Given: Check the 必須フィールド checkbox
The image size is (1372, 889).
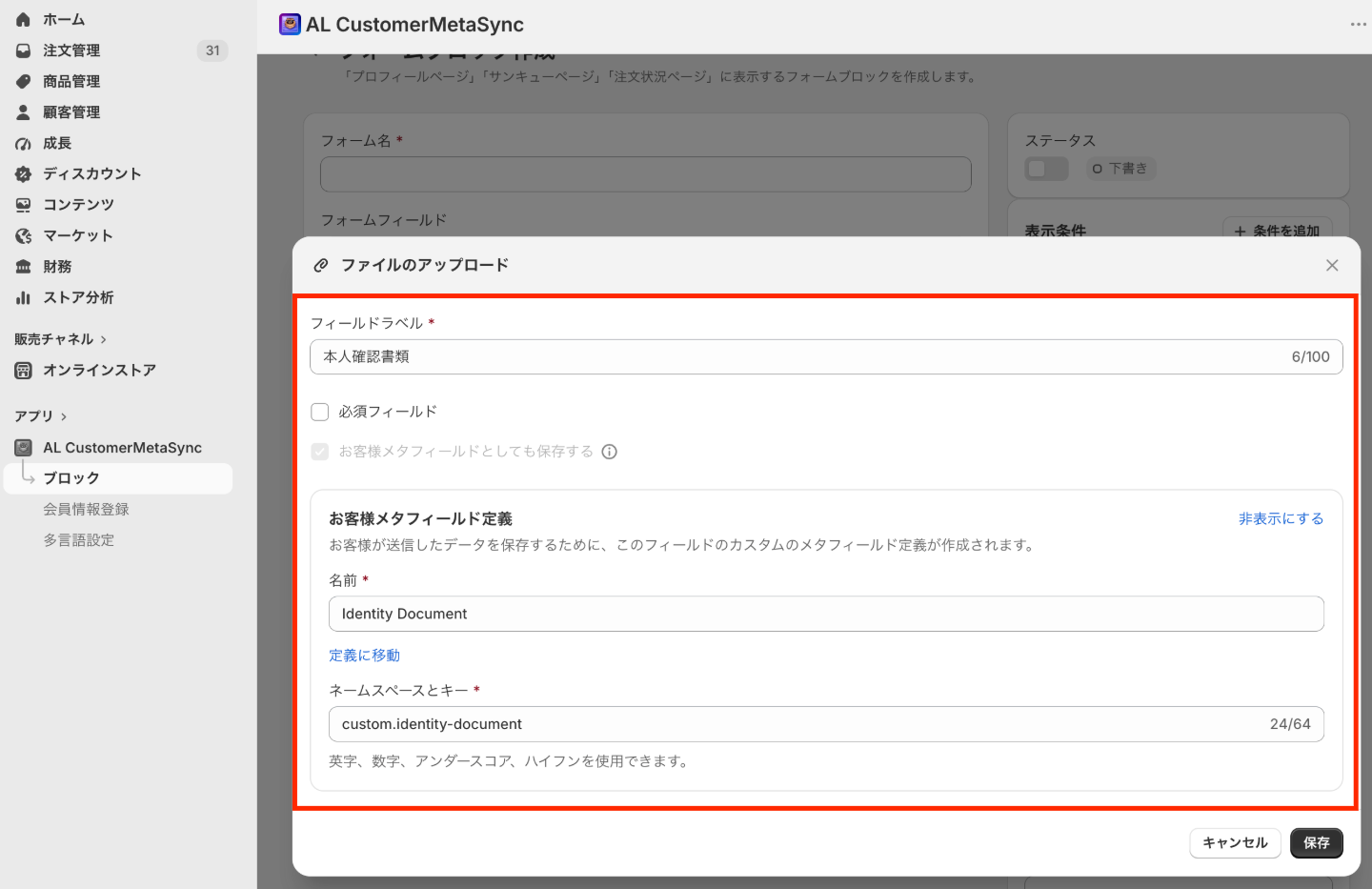Looking at the screenshot, I should point(320,412).
